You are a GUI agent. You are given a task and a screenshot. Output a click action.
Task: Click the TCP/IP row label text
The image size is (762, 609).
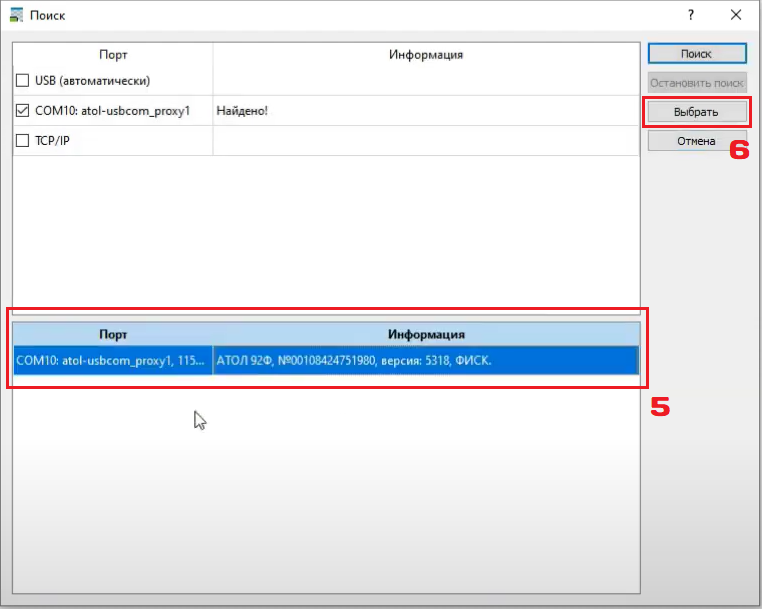51,141
